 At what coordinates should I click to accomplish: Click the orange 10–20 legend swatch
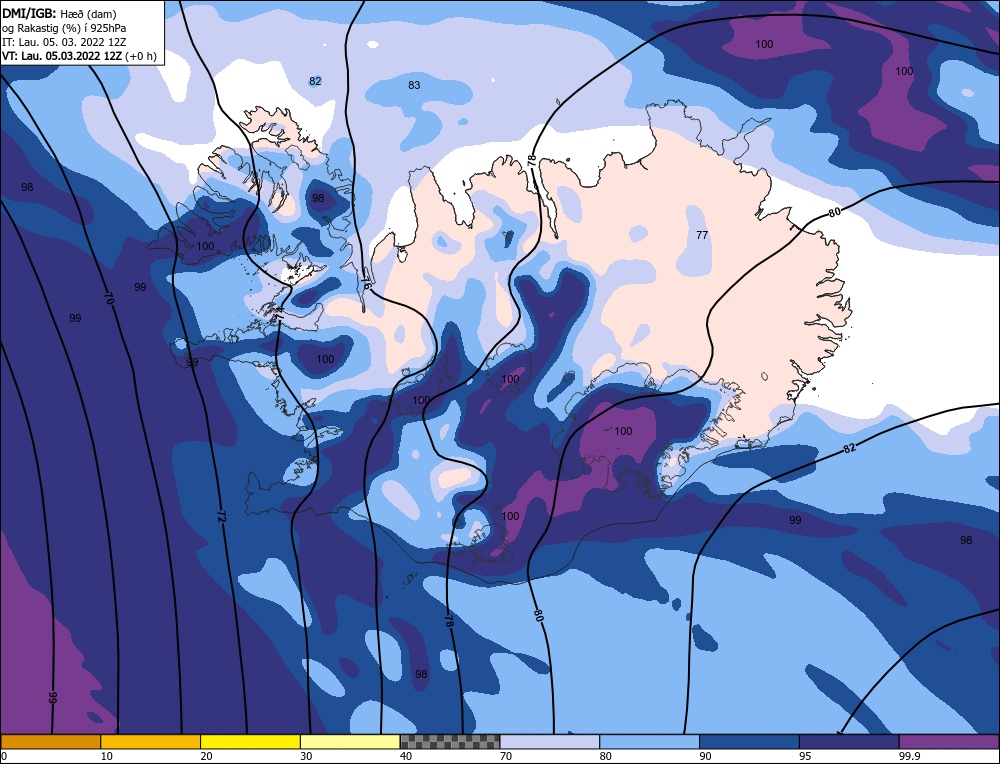(151, 741)
